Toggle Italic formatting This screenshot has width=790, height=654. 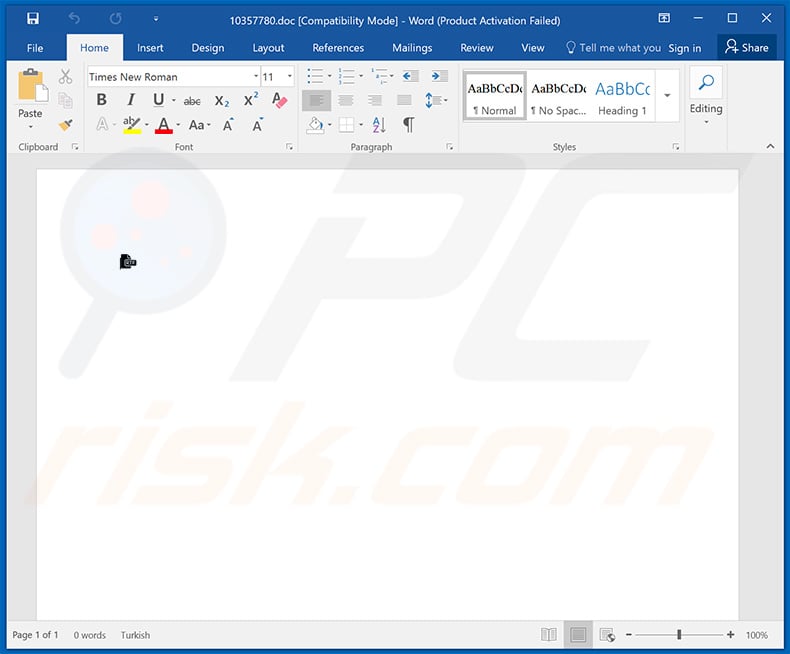pyautogui.click(x=131, y=100)
